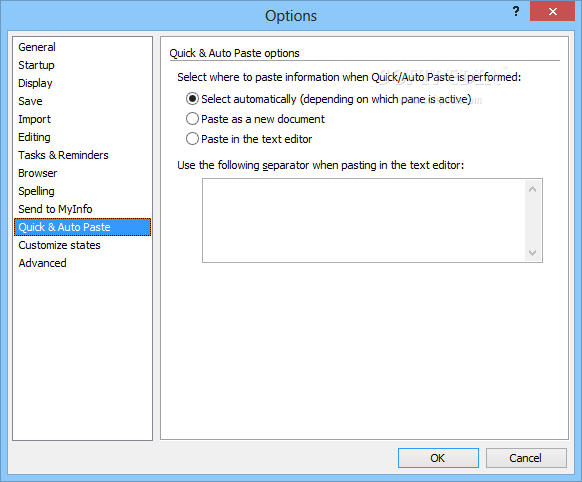Click inside the separator text box

click(x=364, y=220)
